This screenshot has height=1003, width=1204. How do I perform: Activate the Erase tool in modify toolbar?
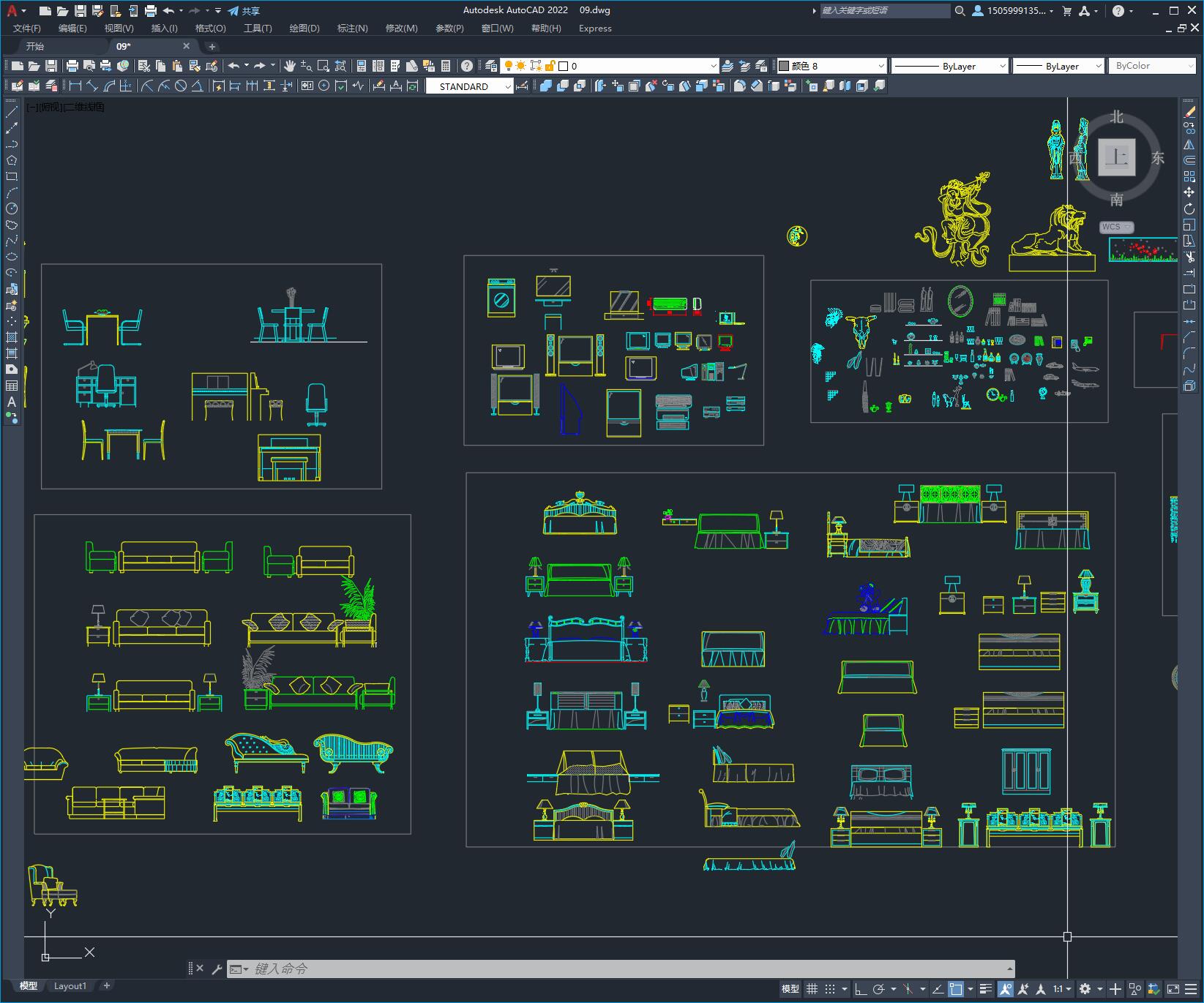click(x=1189, y=112)
